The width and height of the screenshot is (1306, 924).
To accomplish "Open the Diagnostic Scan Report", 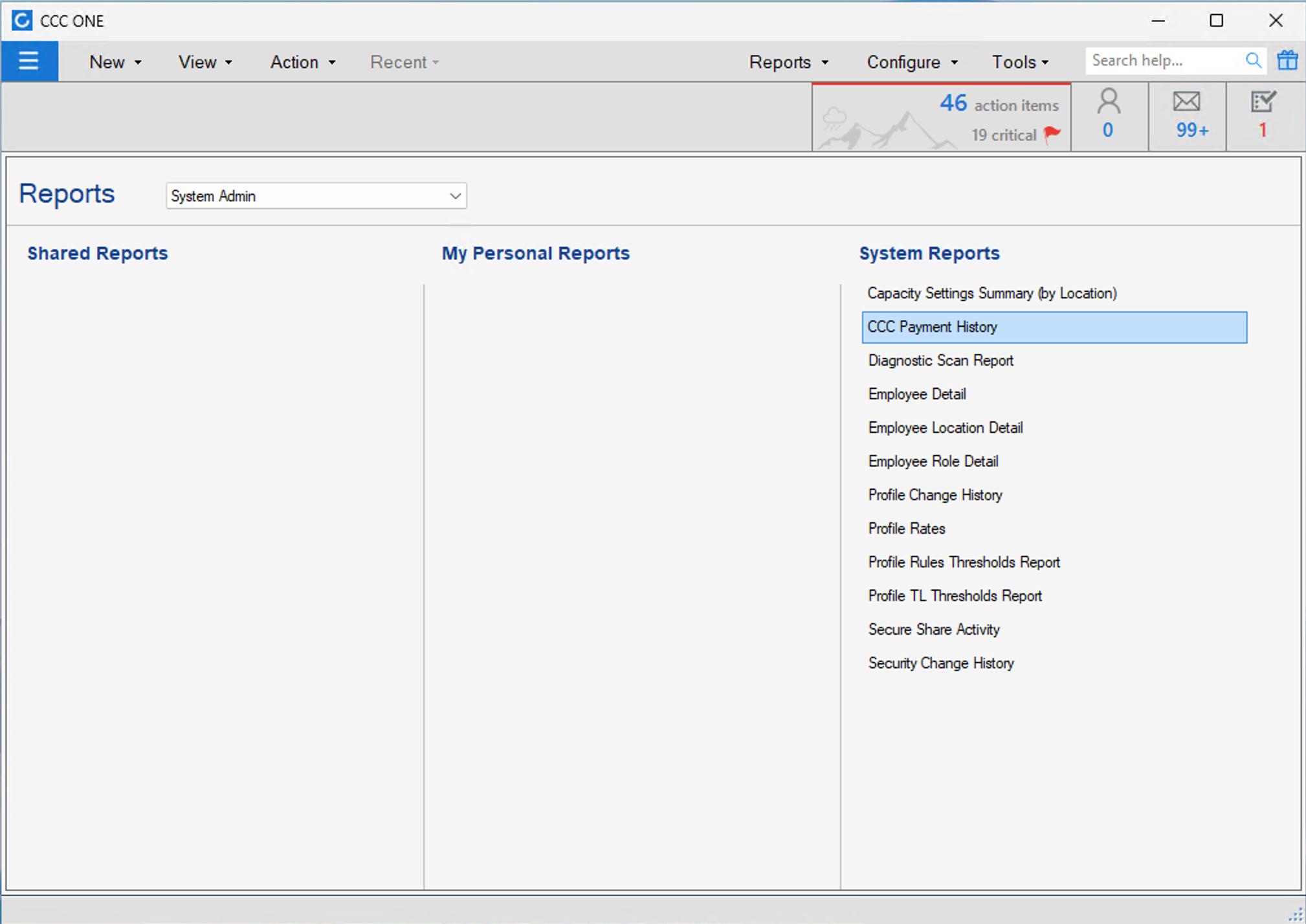I will coord(940,360).
